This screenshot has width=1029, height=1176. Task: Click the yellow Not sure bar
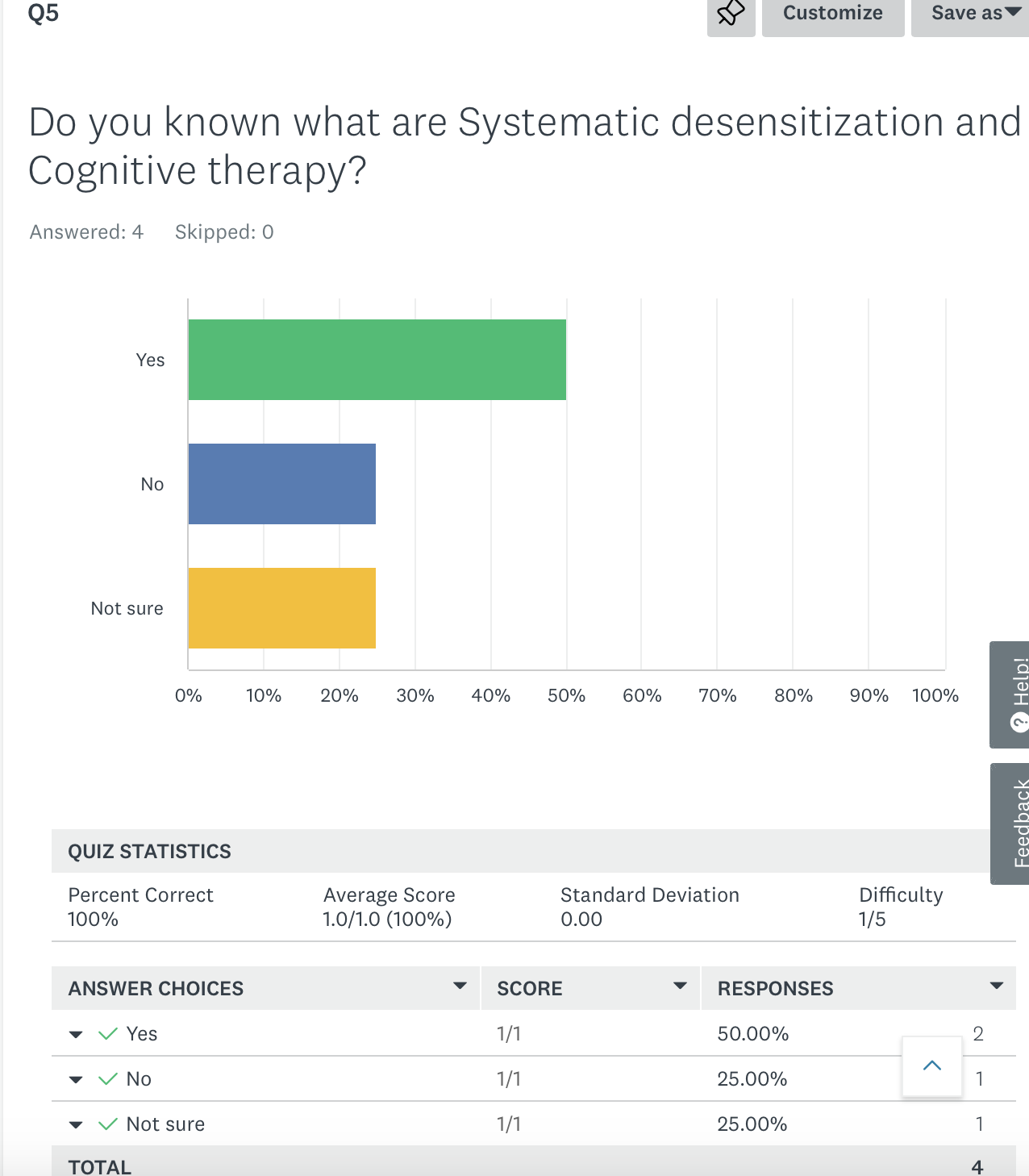pyautogui.click(x=281, y=608)
